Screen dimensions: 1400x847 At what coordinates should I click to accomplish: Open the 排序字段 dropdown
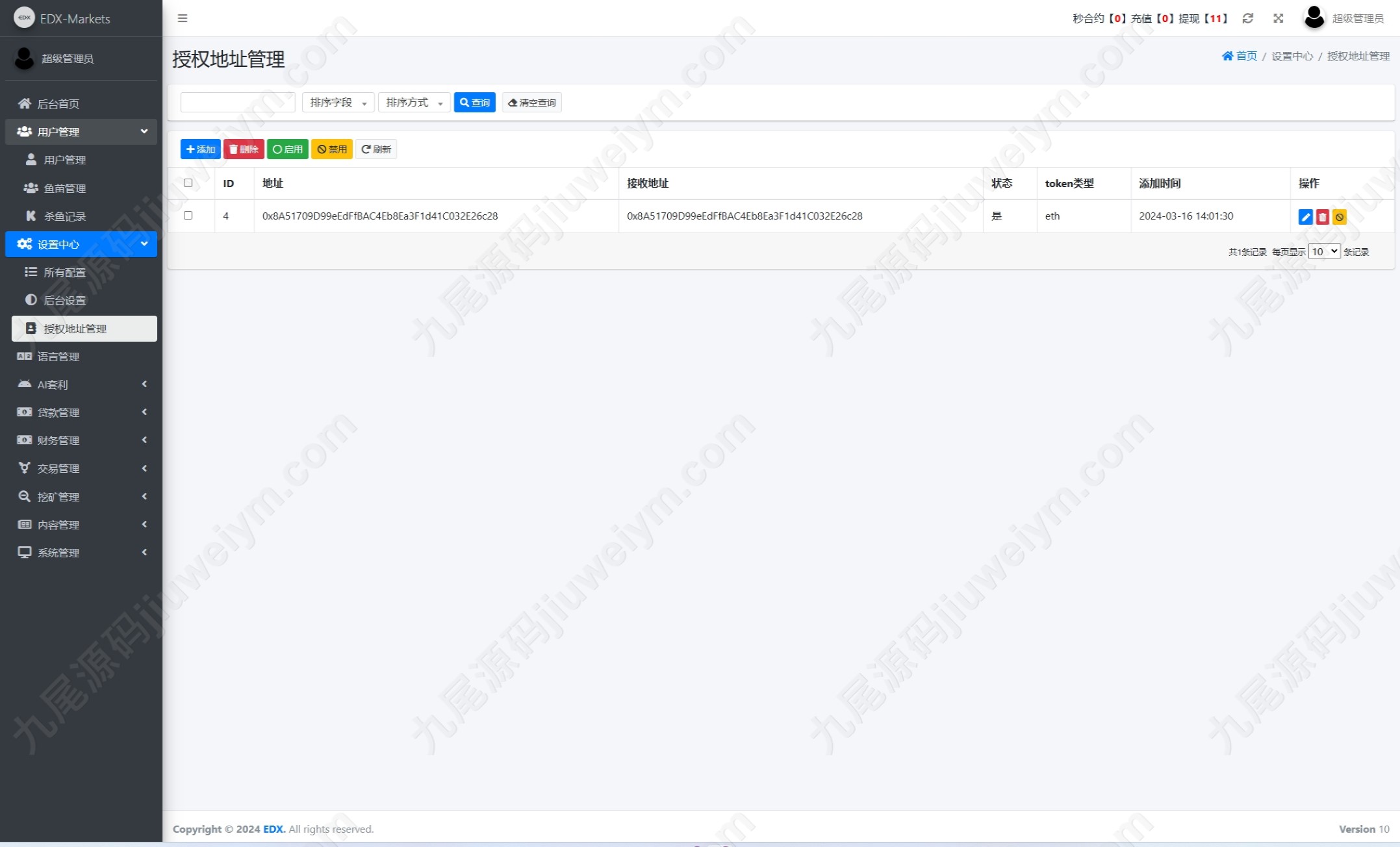pos(338,103)
